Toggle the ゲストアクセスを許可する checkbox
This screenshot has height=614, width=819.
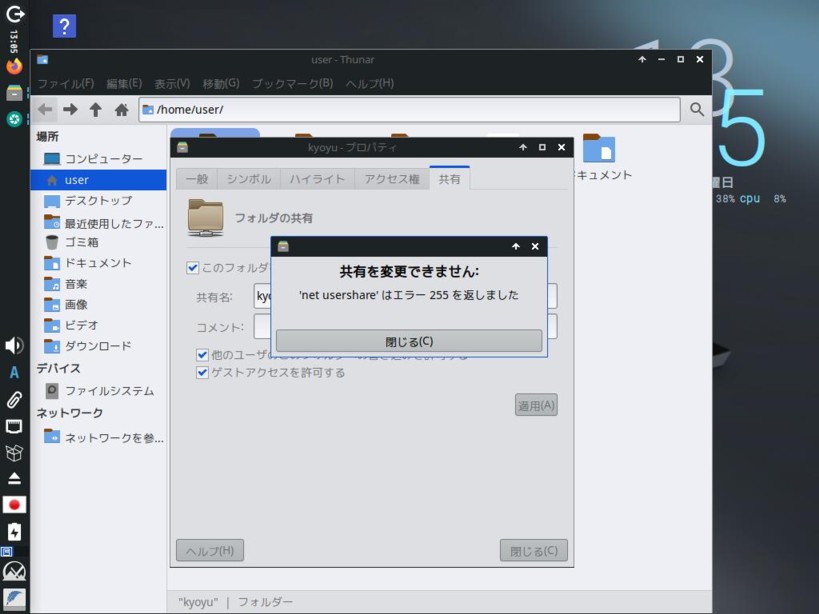[203, 373]
